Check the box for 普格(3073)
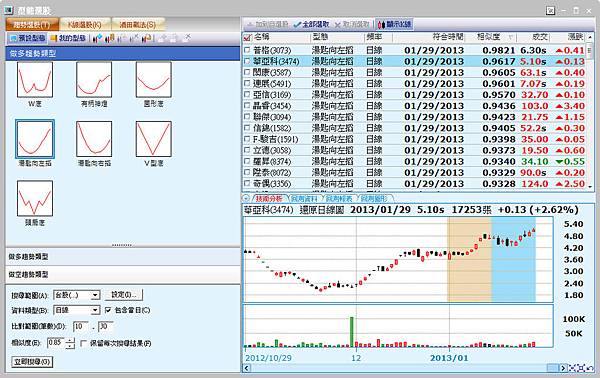 [247, 50]
